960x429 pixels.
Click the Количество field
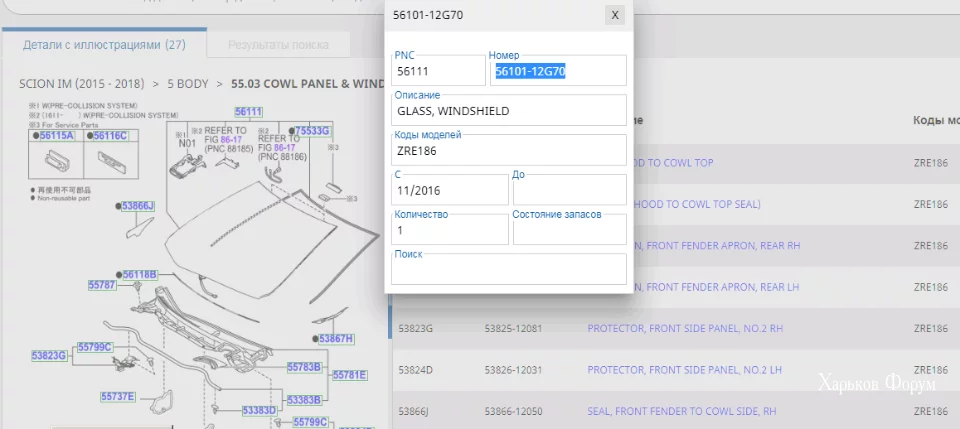pos(450,229)
